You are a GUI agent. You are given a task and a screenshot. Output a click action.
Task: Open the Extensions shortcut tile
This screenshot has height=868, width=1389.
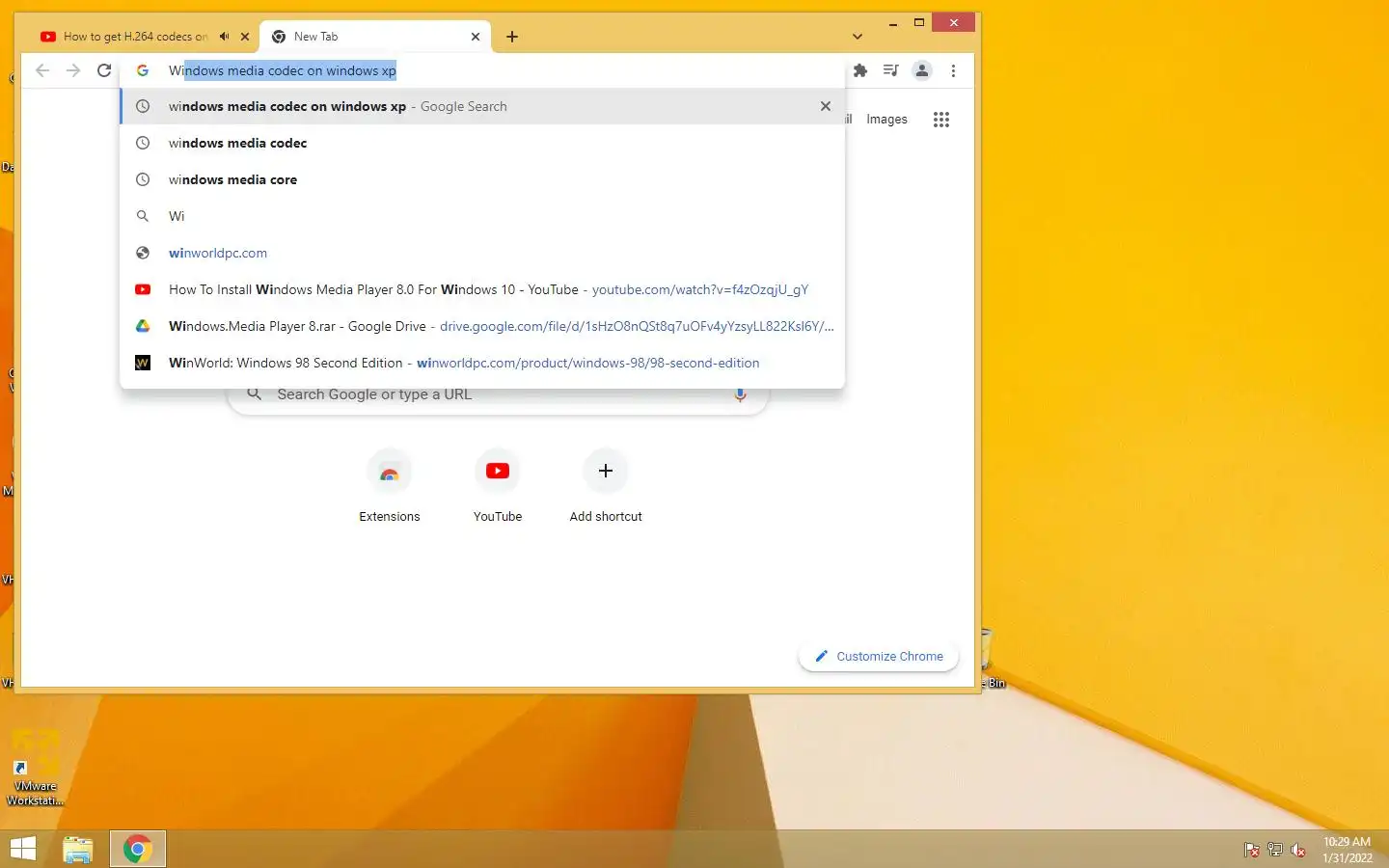(390, 487)
